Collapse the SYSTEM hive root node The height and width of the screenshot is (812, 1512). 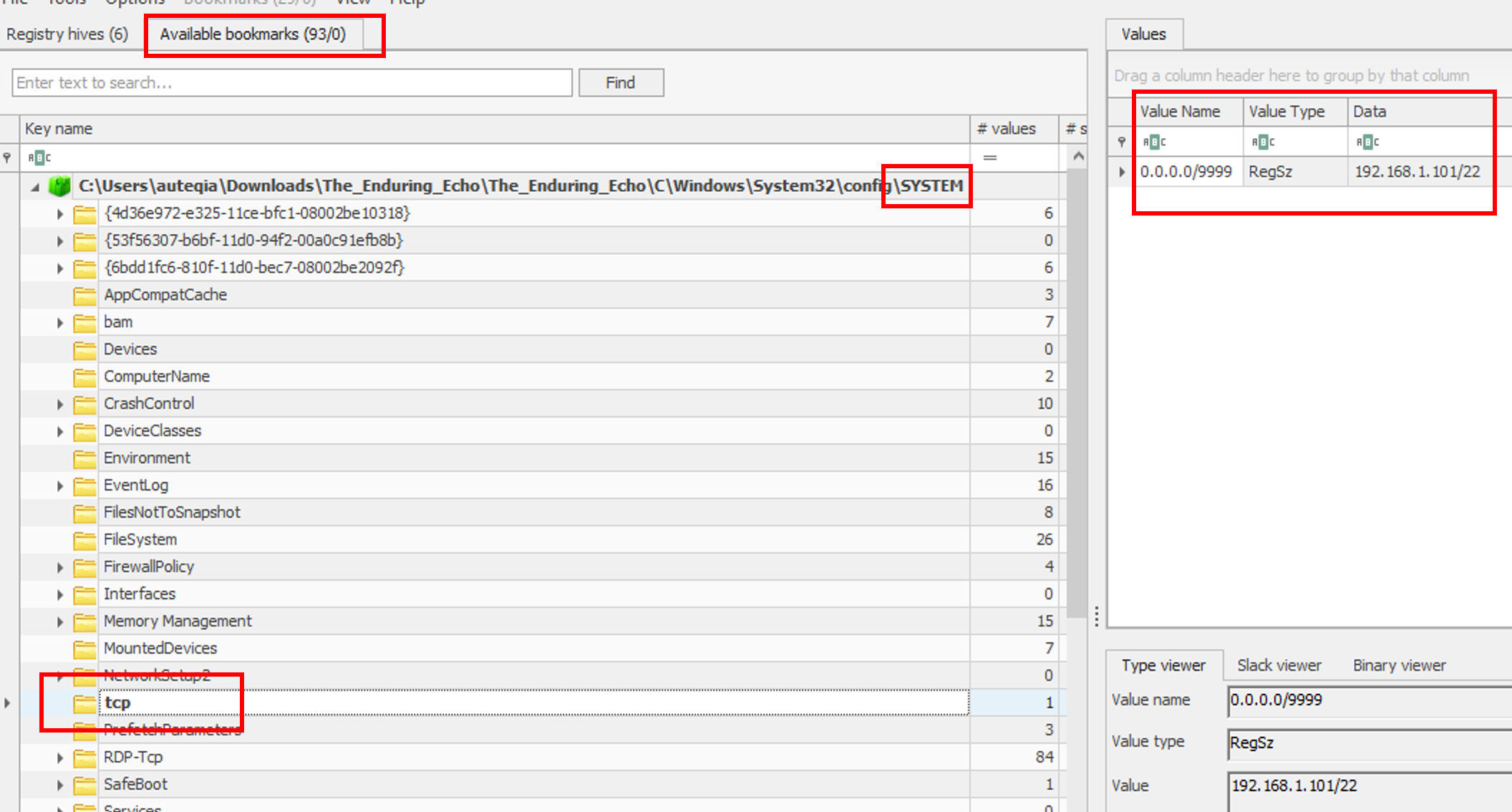click(x=35, y=187)
